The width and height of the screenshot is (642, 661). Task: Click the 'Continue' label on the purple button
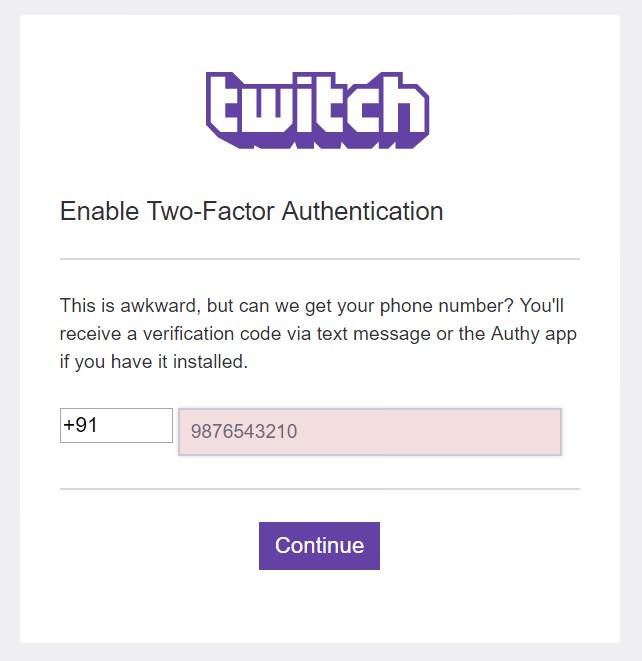(320, 545)
